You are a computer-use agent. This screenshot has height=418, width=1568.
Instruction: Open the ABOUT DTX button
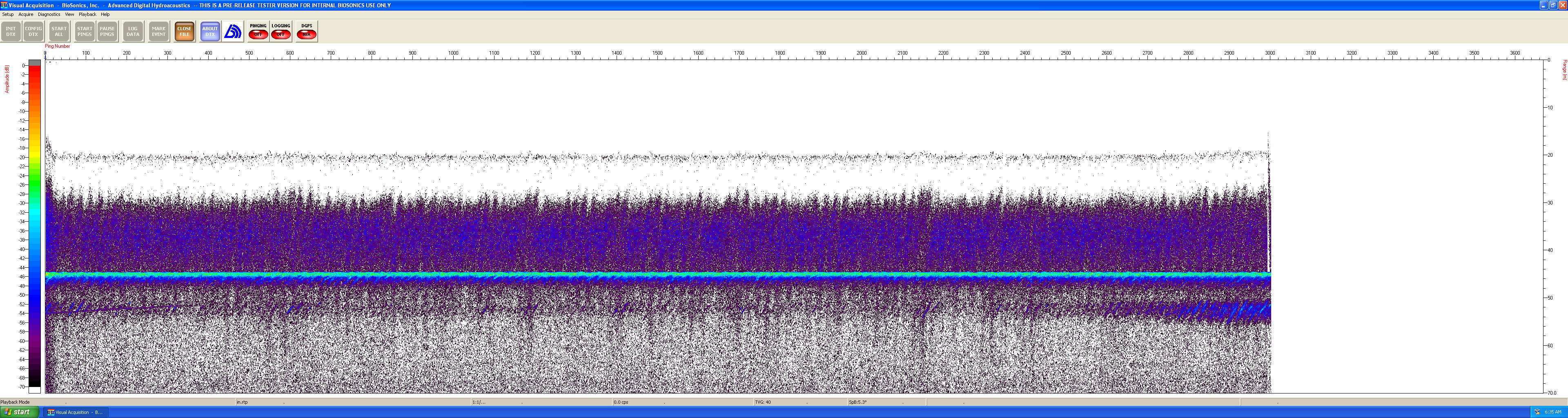coord(210,32)
